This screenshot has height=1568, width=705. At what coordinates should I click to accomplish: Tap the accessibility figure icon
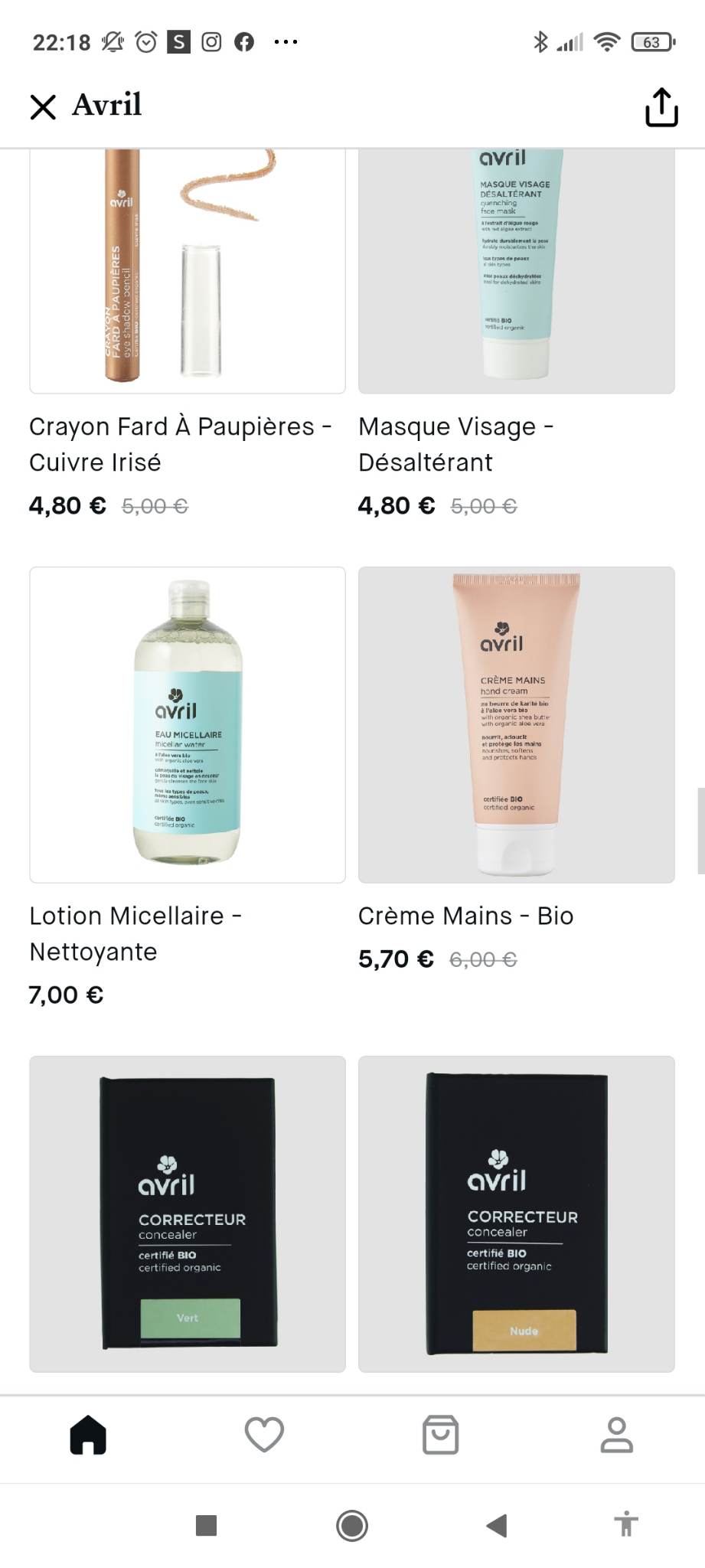click(626, 1524)
